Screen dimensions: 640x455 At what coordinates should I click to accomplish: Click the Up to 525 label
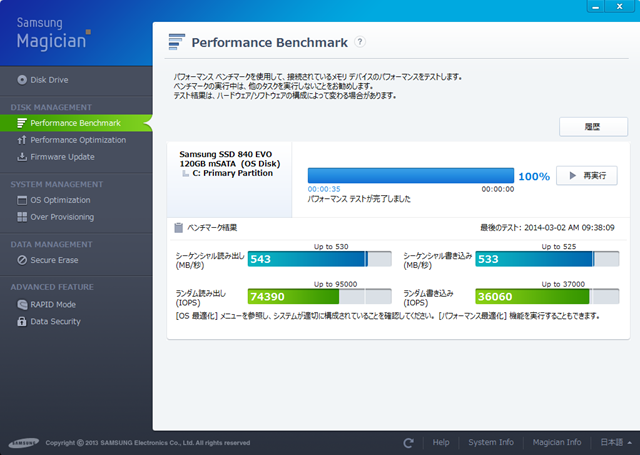pos(559,246)
